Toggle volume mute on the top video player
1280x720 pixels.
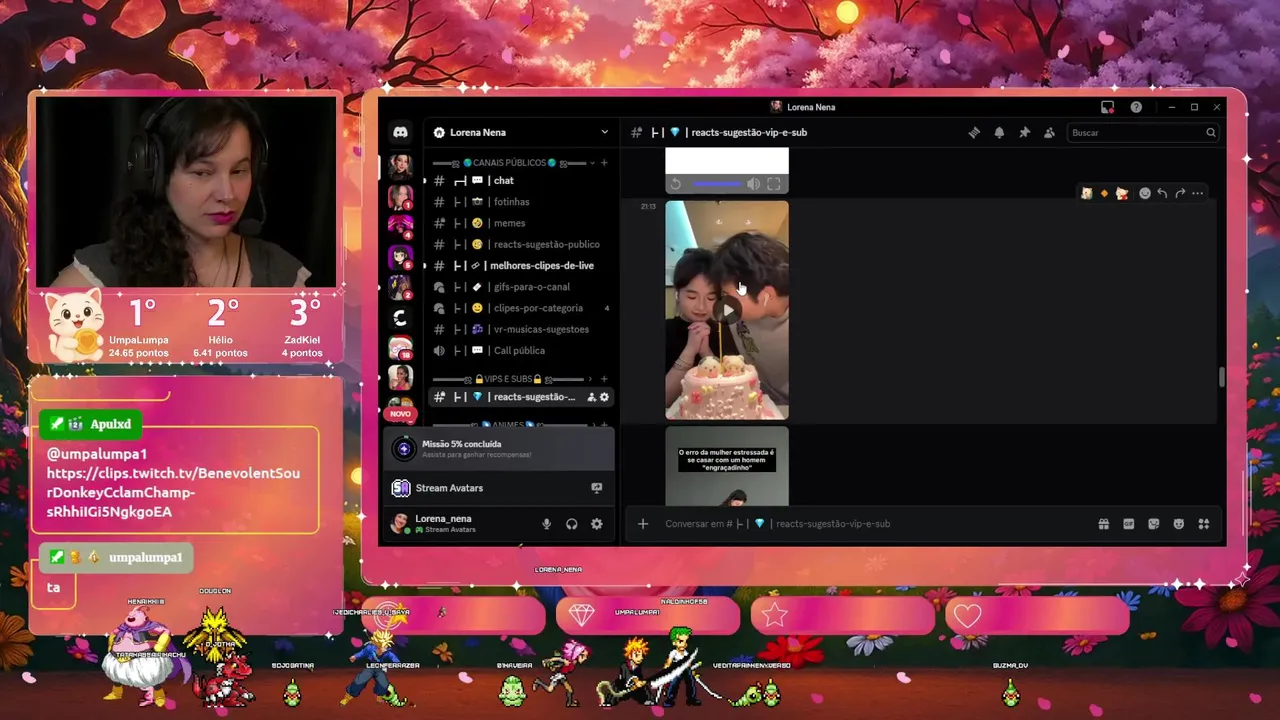753,184
